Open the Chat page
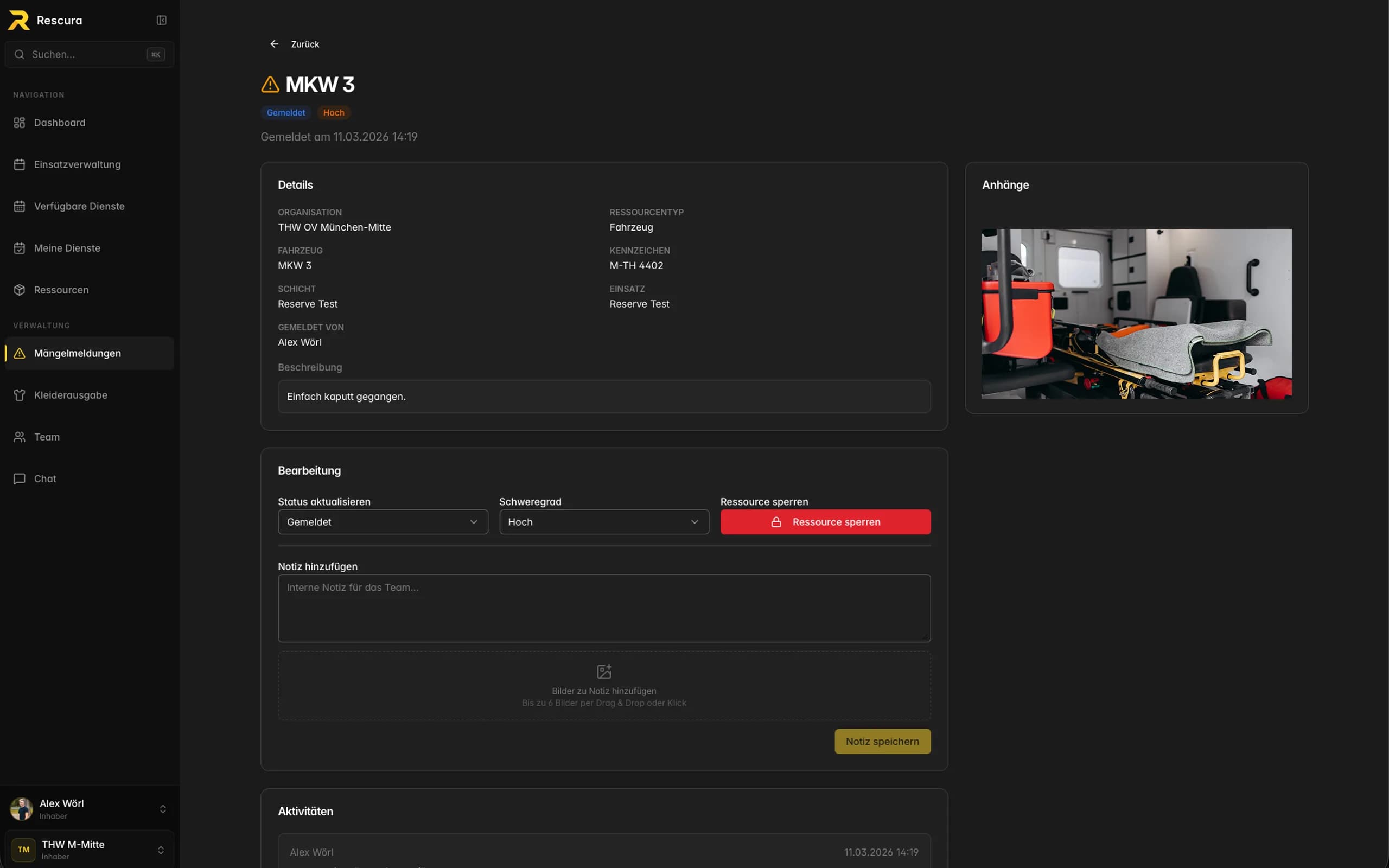Image resolution: width=1389 pixels, height=868 pixels. coord(89,479)
